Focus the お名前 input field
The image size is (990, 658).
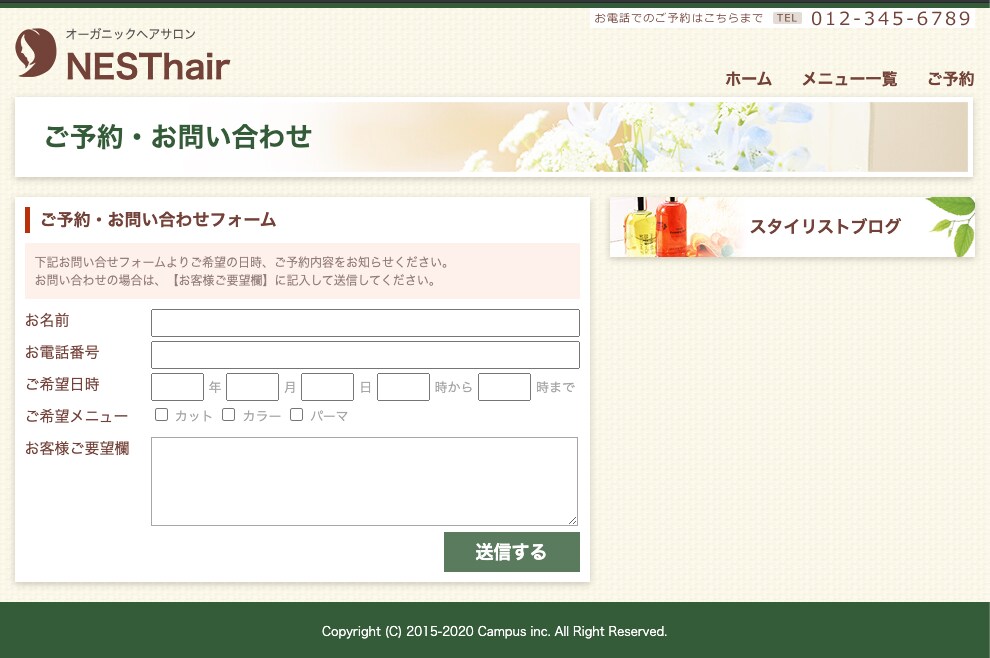point(365,323)
